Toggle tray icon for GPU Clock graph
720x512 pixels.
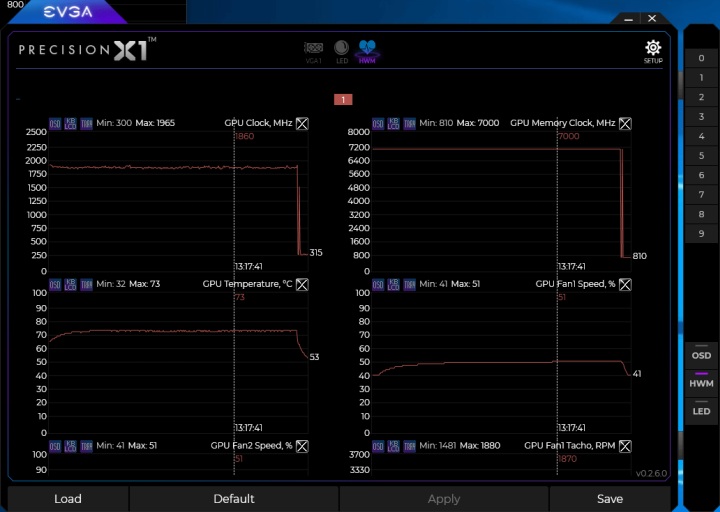(x=86, y=124)
